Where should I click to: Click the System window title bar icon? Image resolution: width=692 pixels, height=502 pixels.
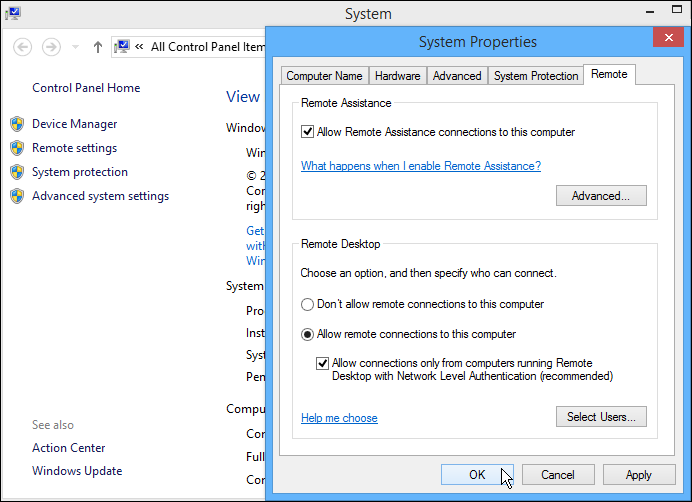pos(13,13)
